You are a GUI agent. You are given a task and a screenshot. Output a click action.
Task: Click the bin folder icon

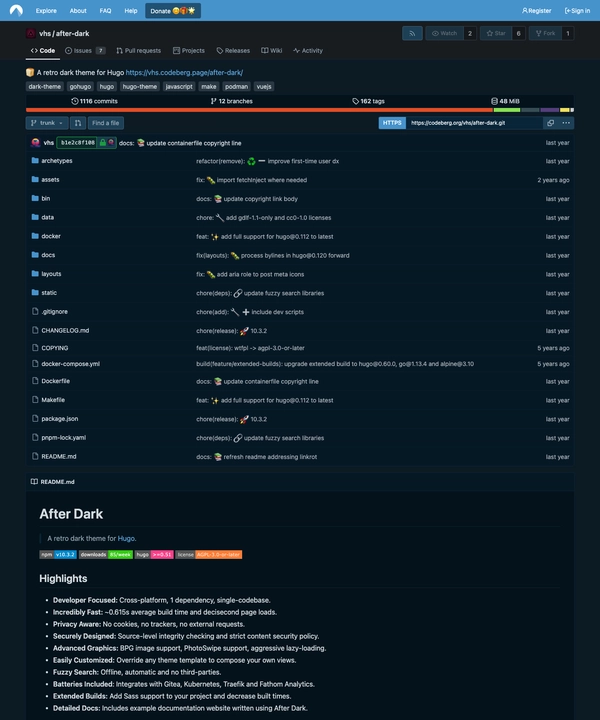(35, 198)
